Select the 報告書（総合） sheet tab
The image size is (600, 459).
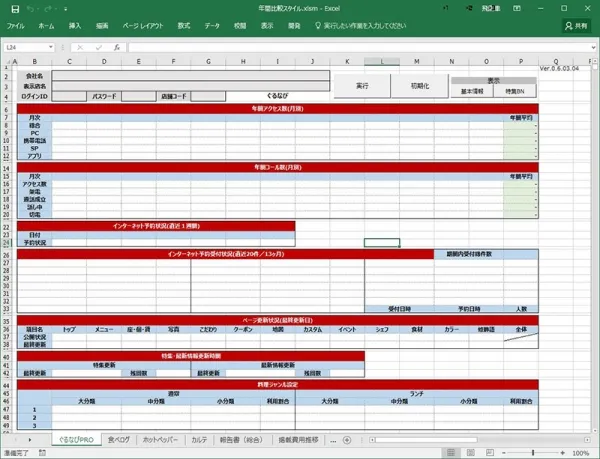pos(243,440)
